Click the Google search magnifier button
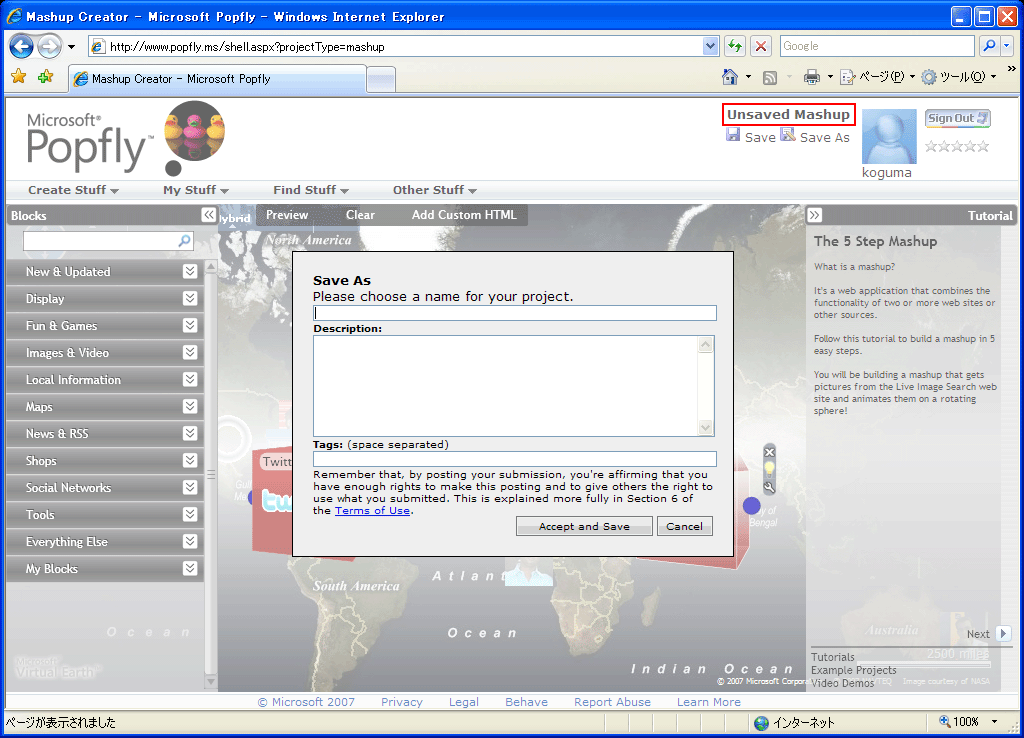Viewport: 1024px width, 738px height. (989, 46)
